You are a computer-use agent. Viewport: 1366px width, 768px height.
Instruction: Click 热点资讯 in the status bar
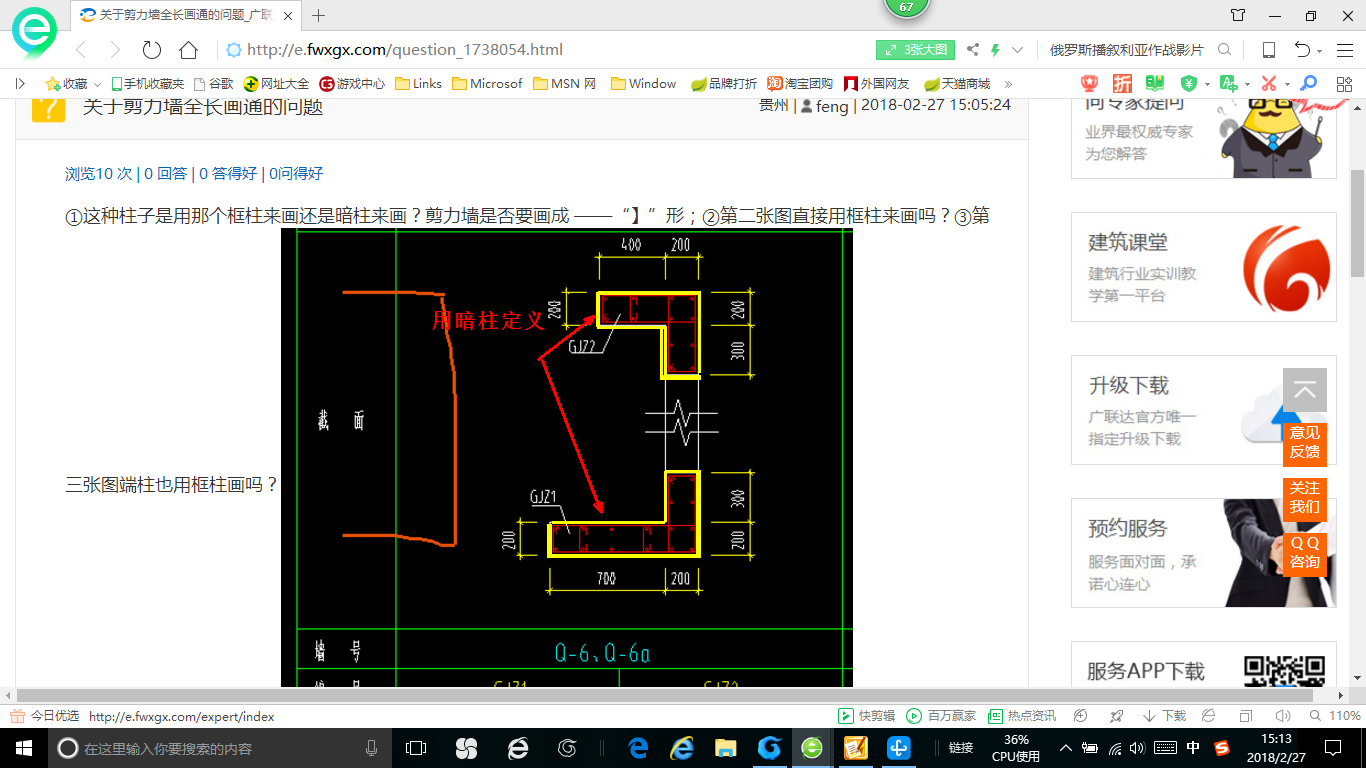(x=1022, y=716)
